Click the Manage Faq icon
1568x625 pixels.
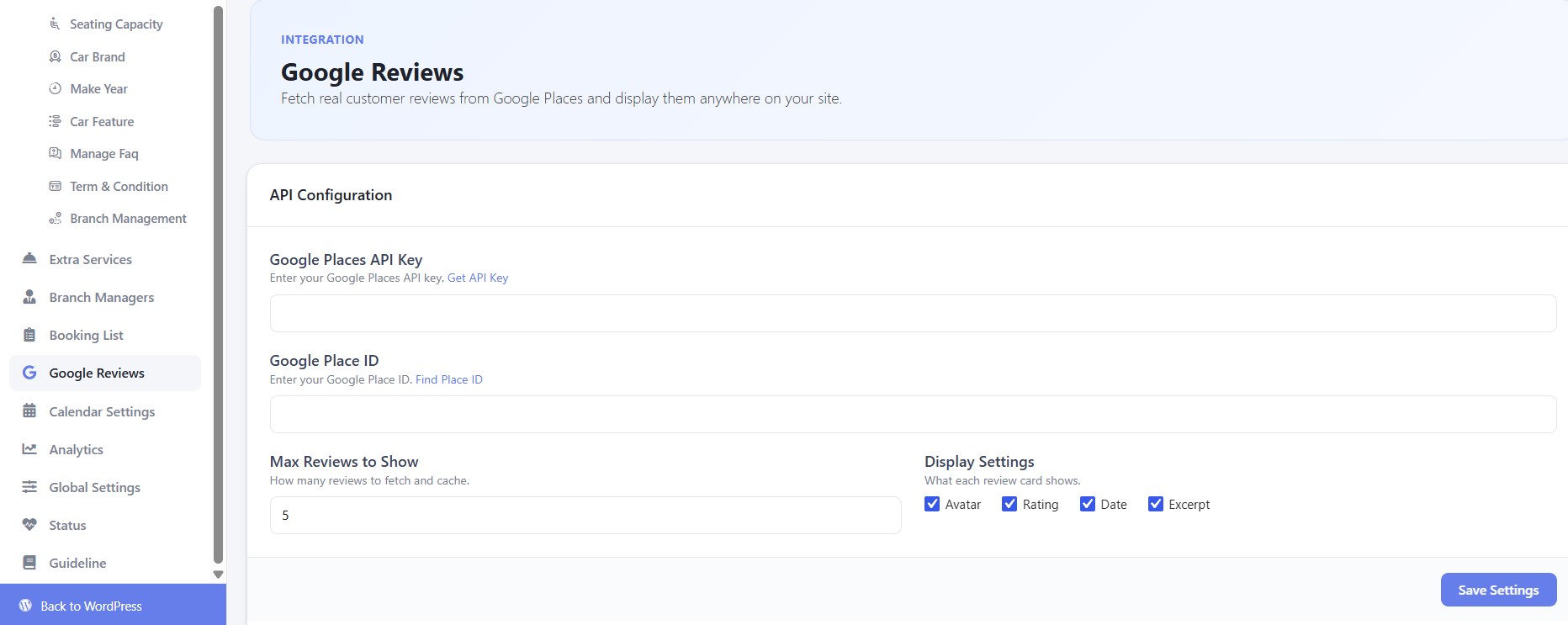coord(55,153)
